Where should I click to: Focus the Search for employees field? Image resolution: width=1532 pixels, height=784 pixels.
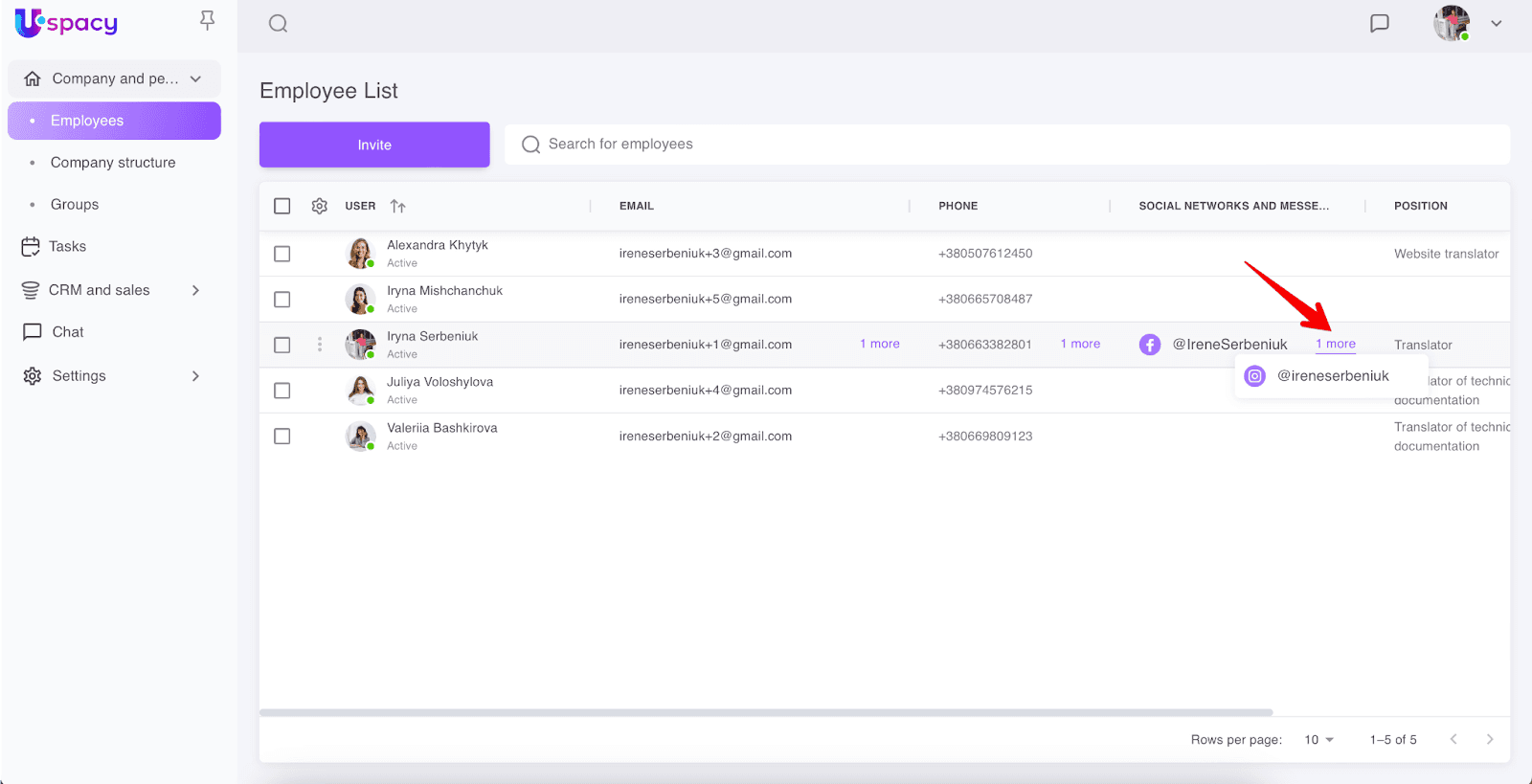1005,145
